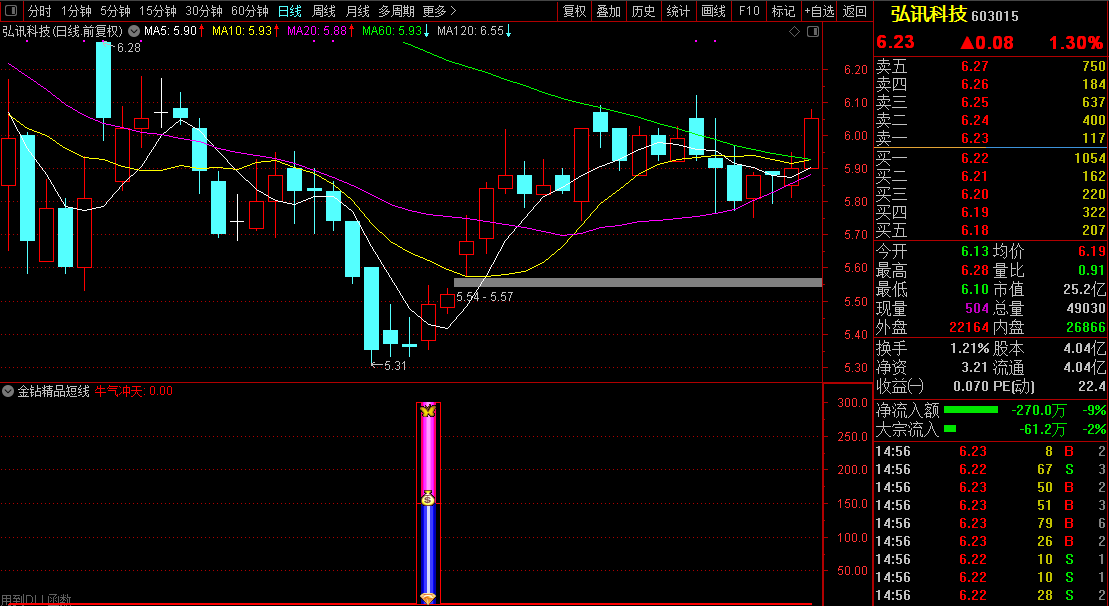Image resolution: width=1109 pixels, height=606 pixels.
Task: Select the 30分钟 period tab
Action: [x=204, y=11]
